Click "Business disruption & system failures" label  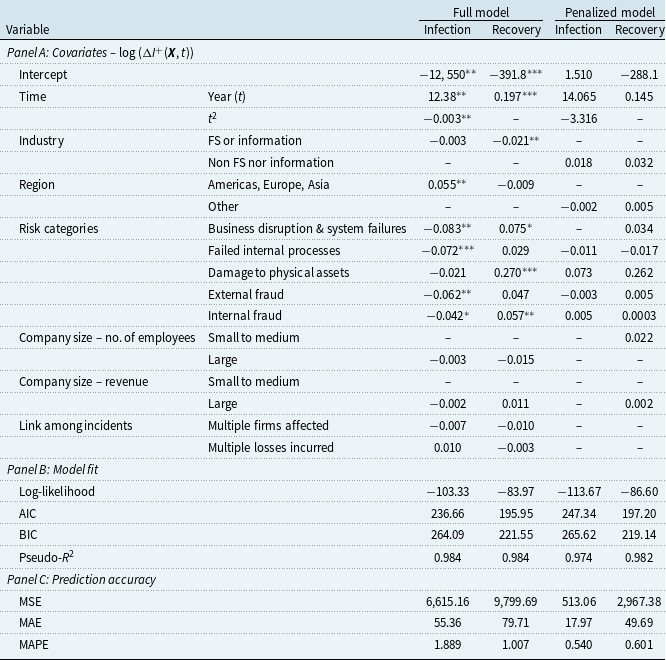(x=308, y=228)
